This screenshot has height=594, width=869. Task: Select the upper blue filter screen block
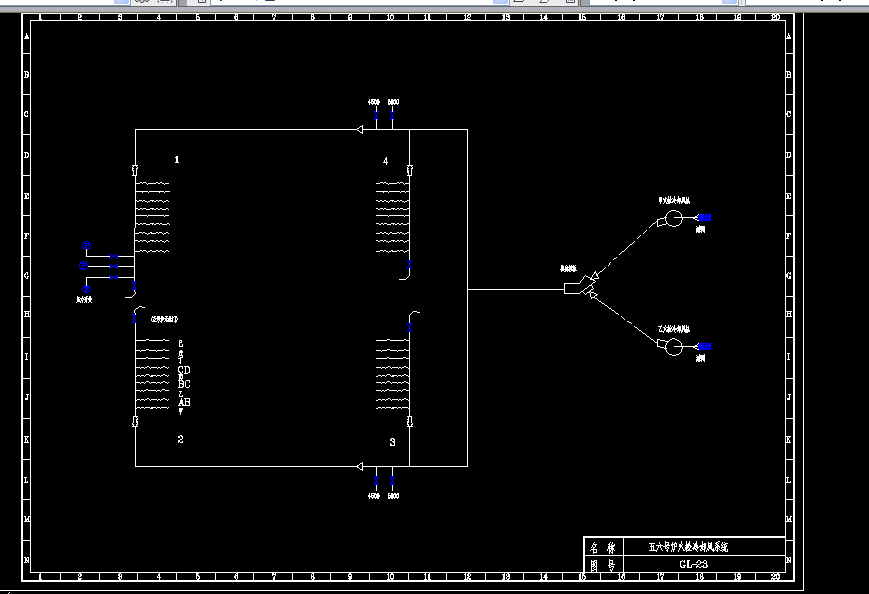(704, 218)
